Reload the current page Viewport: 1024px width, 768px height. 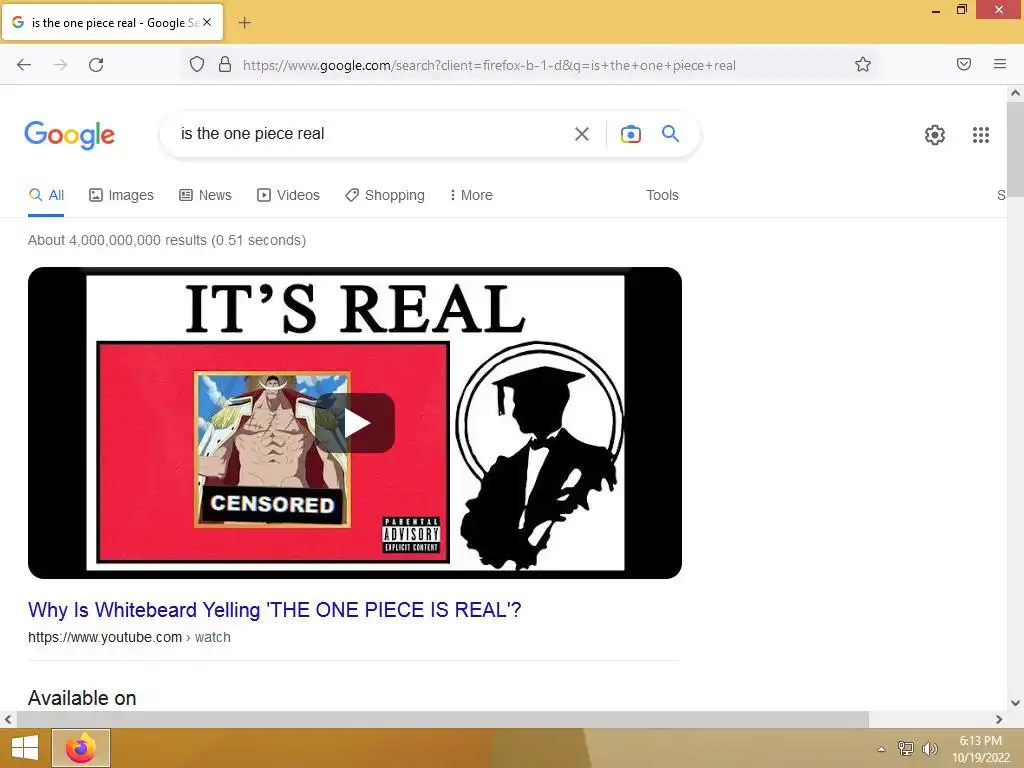96,65
